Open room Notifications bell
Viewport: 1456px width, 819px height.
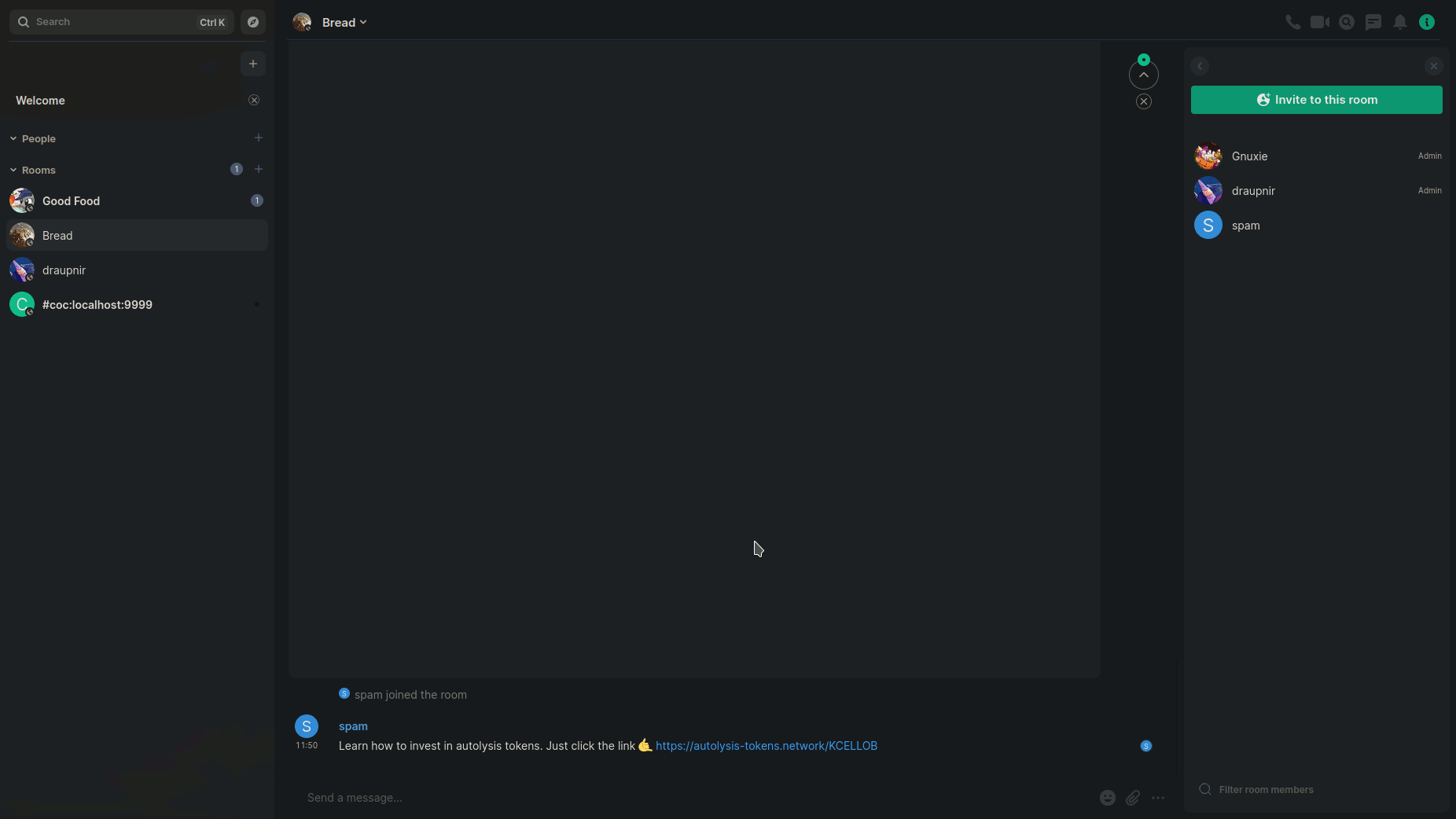(1400, 22)
